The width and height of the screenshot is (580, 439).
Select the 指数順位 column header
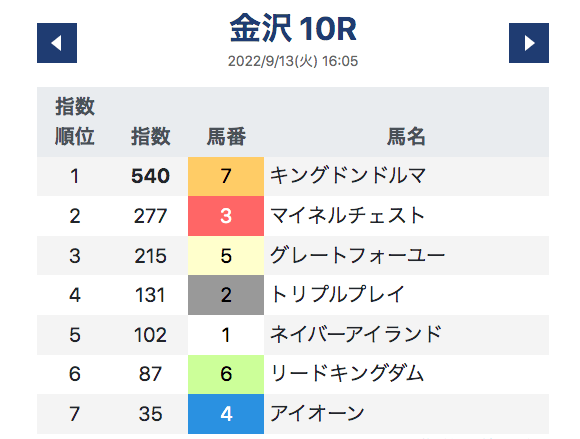[x=75, y=122]
